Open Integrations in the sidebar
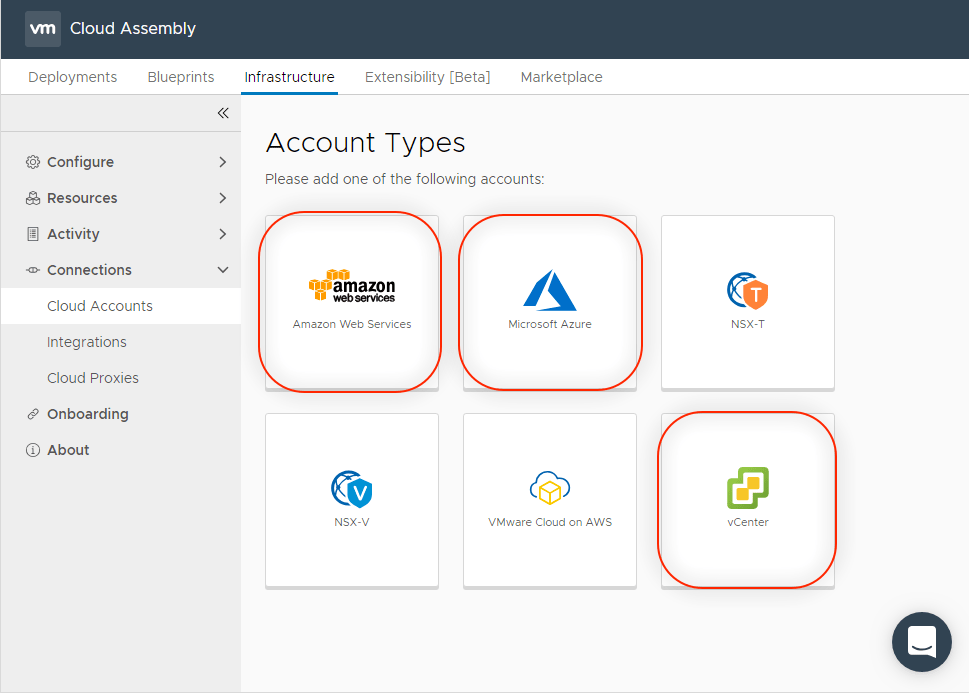Screen dimensions: 969x693 [87, 342]
